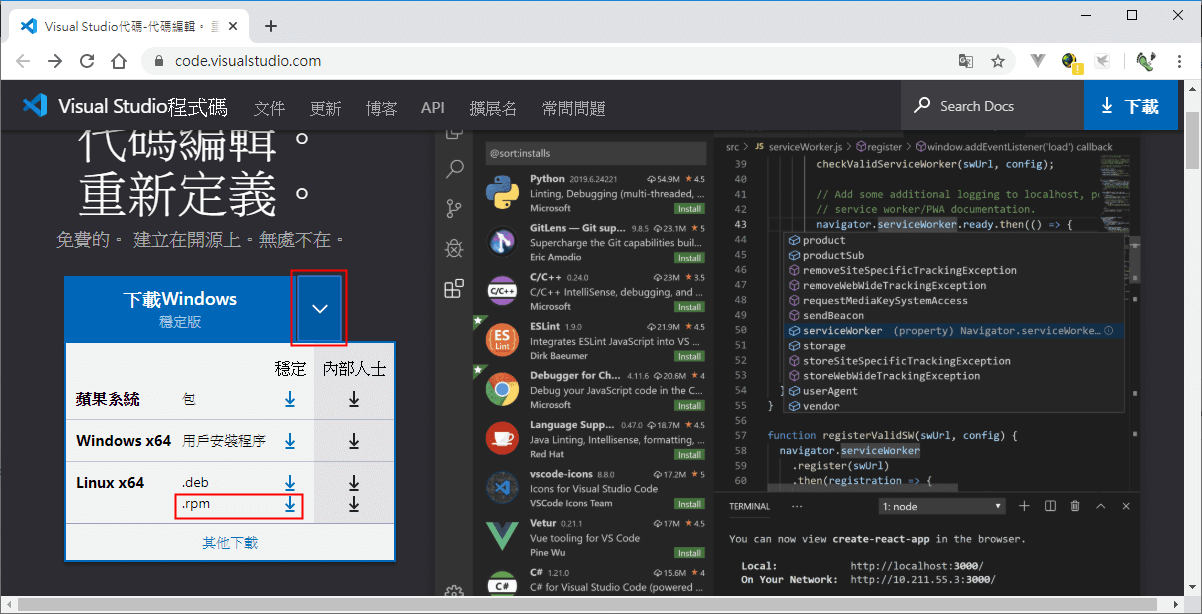The image size is (1202, 614).
Task: Expand the Windows download options chevron
Action: [318, 309]
